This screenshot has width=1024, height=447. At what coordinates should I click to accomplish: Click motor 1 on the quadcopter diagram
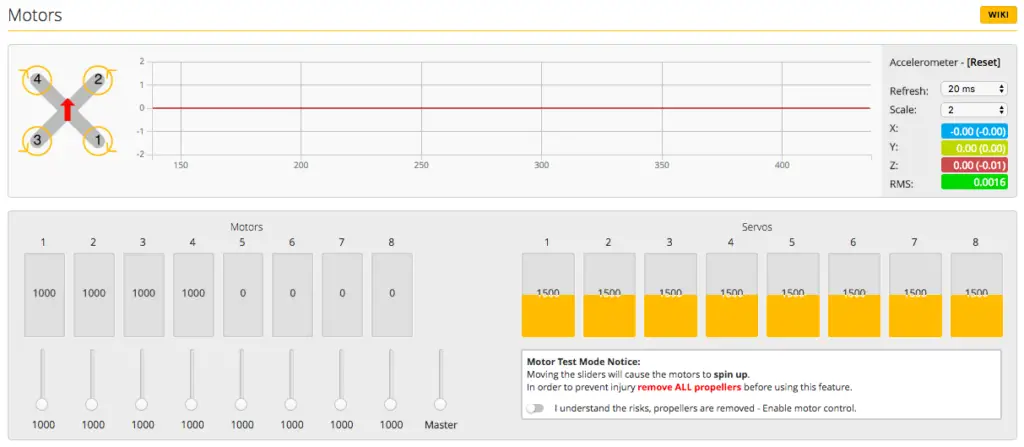[x=98, y=140]
